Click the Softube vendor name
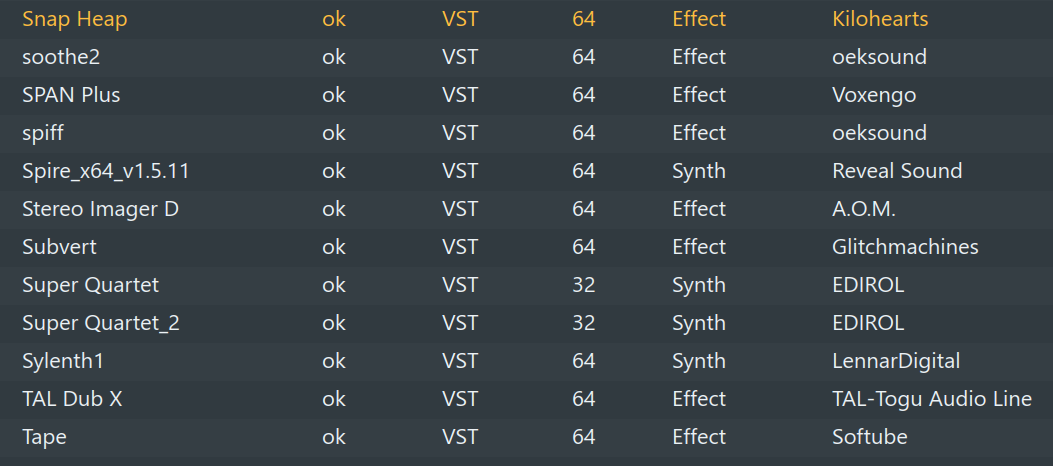 (x=870, y=437)
